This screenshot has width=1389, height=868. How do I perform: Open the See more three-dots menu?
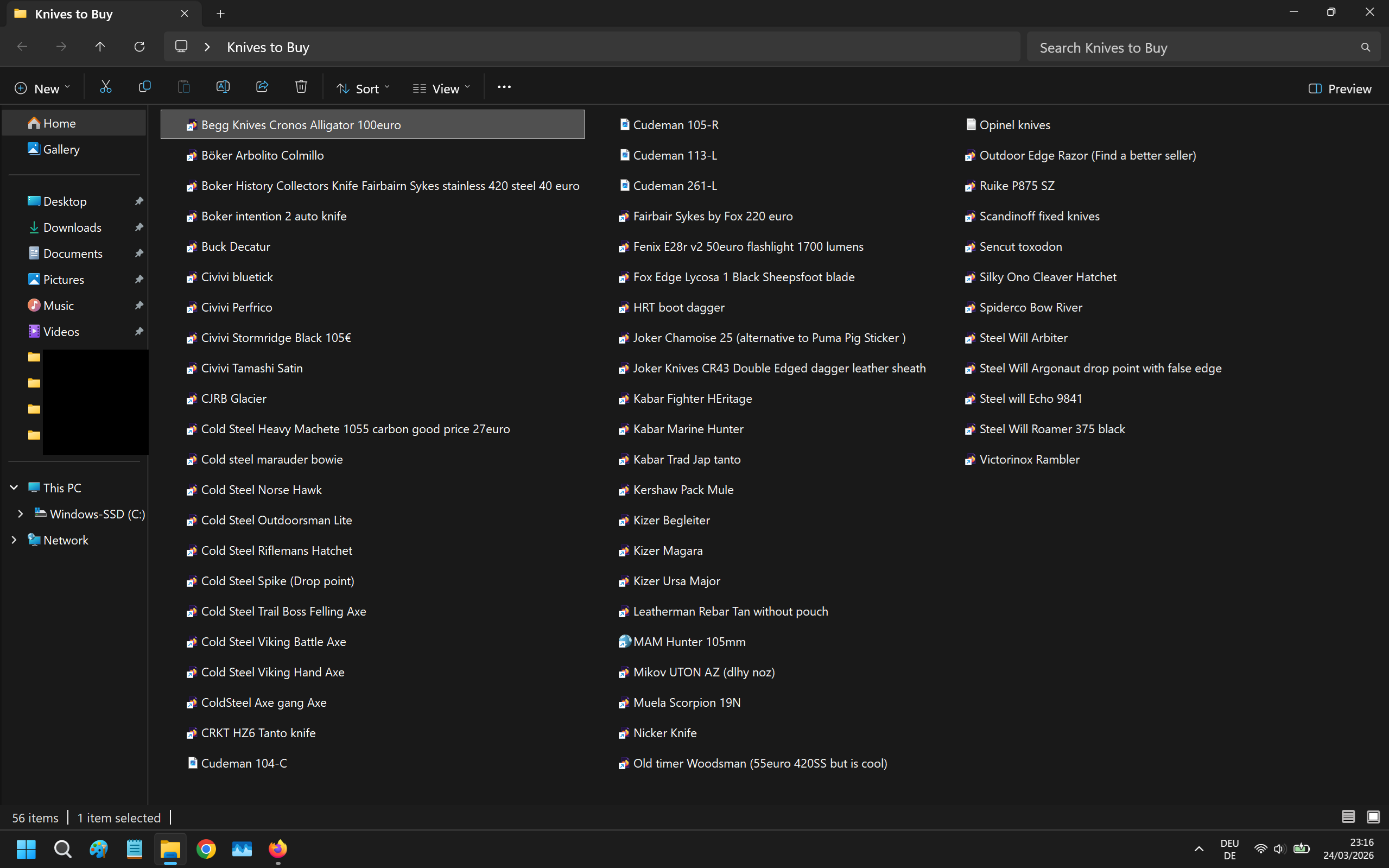click(x=504, y=87)
